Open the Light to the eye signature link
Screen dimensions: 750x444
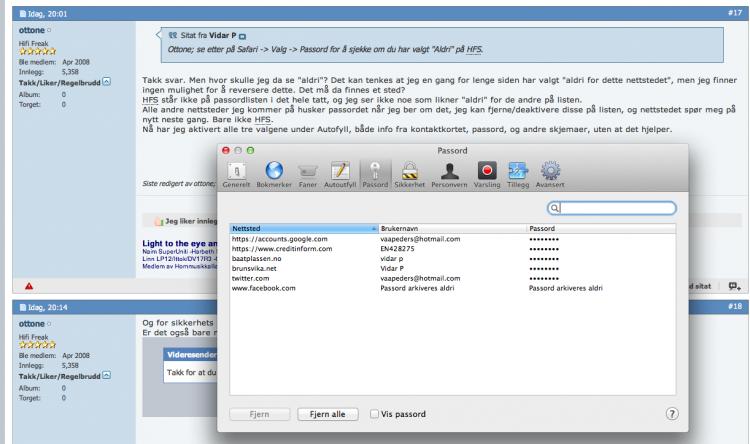click(x=179, y=244)
